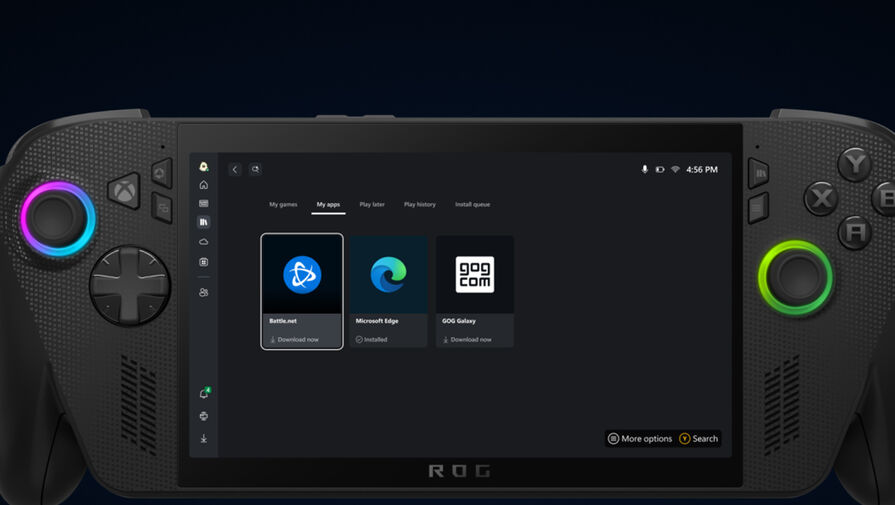The height and width of the screenshot is (505, 895).
Task: Select the highlighted Library sidebar icon
Action: point(204,222)
